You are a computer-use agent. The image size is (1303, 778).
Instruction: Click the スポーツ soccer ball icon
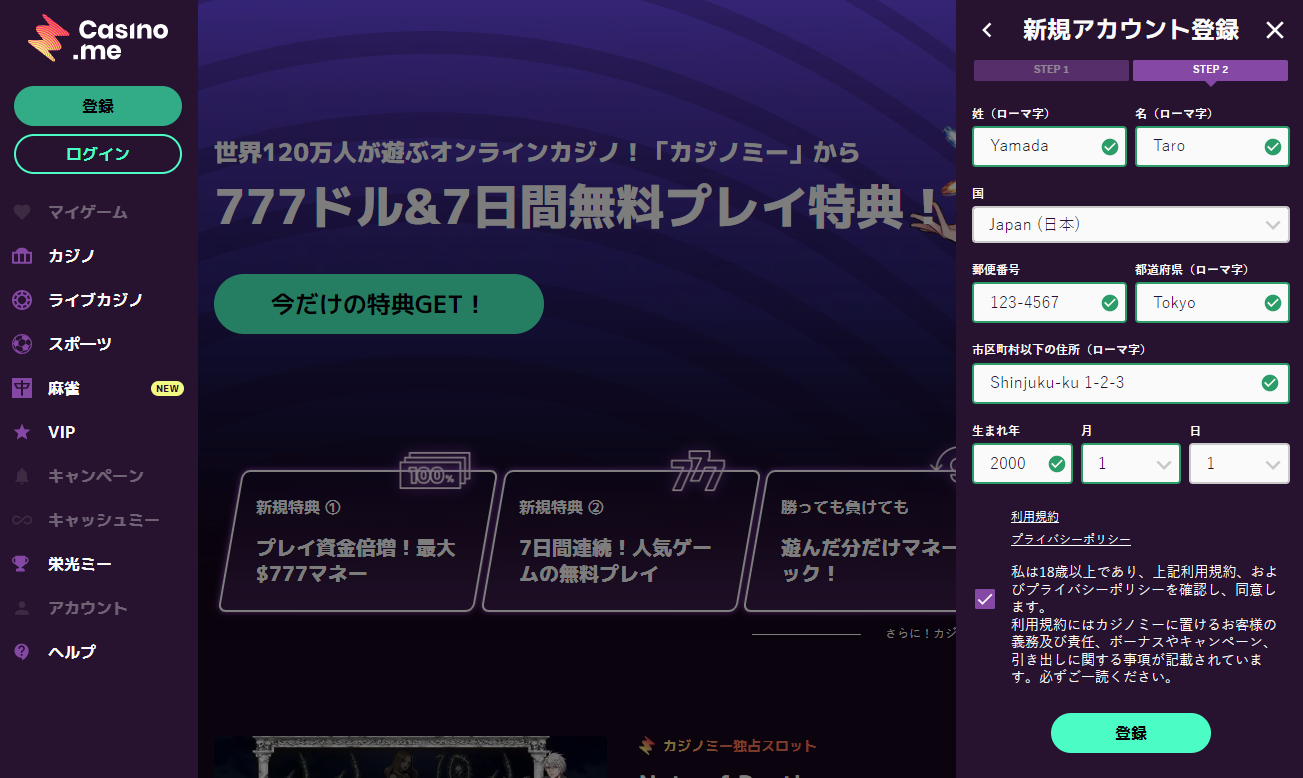pos(21,344)
